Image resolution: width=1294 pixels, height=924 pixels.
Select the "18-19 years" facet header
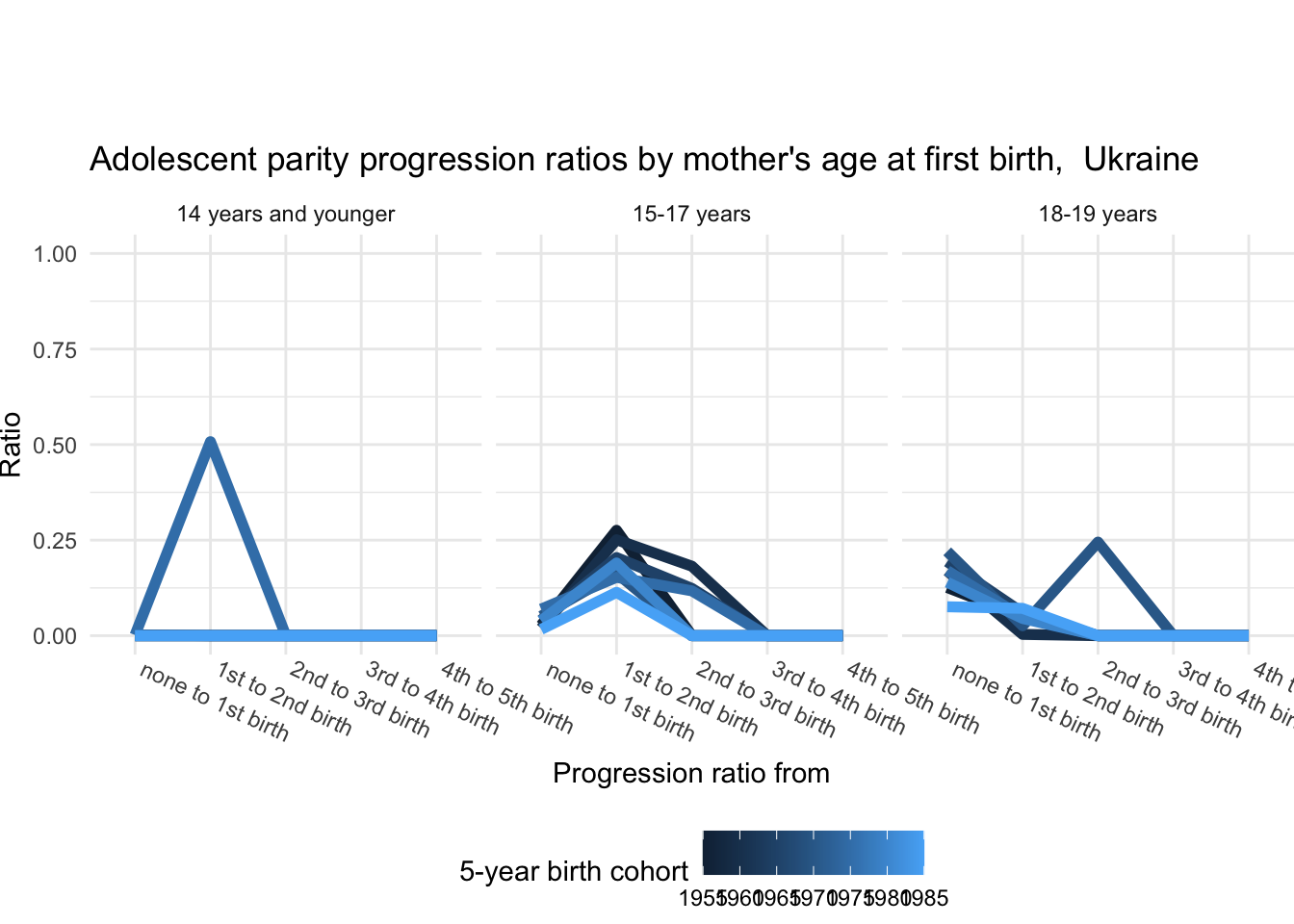(x=1098, y=214)
